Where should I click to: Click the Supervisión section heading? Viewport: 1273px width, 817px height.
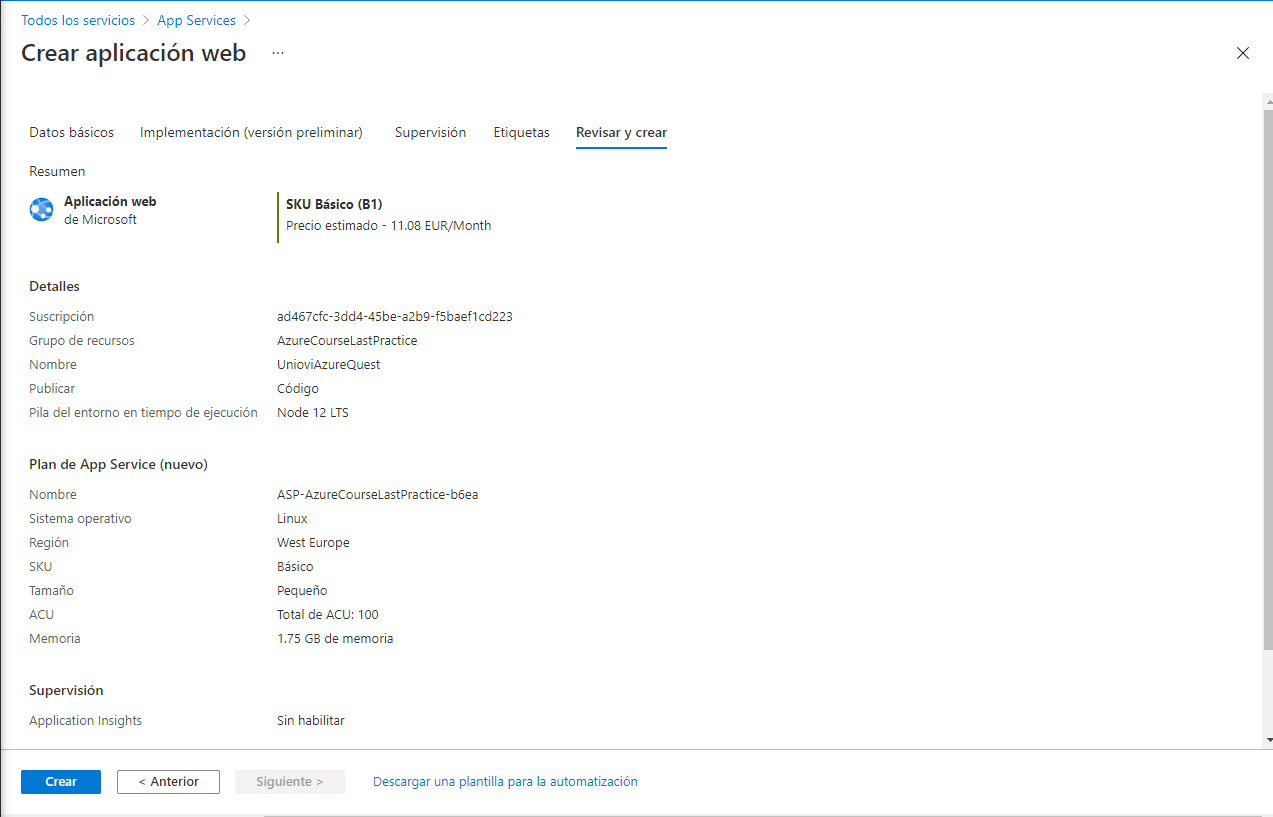tap(66, 690)
